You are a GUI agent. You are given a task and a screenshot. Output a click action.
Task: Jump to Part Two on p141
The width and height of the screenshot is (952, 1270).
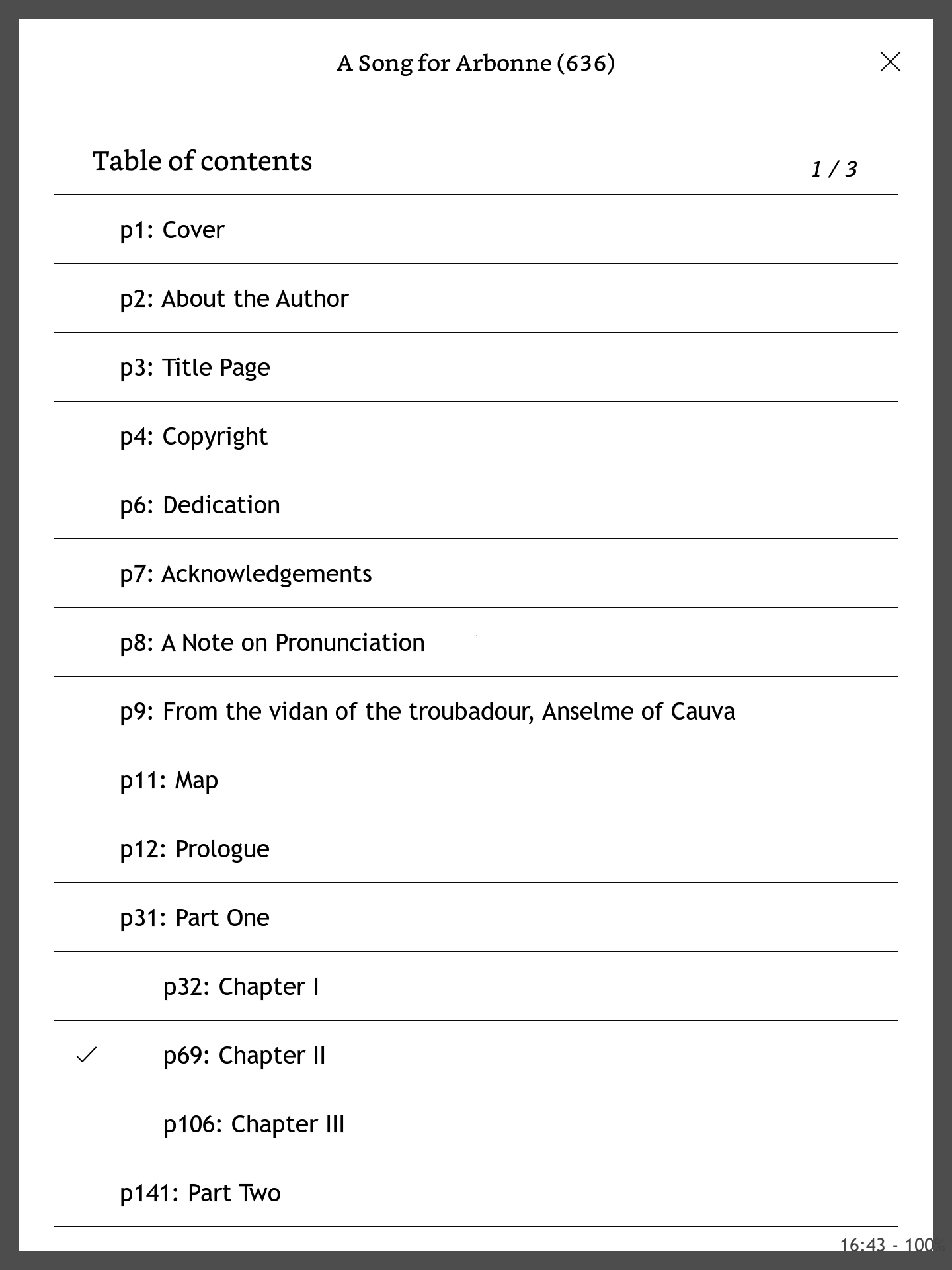(x=200, y=1193)
